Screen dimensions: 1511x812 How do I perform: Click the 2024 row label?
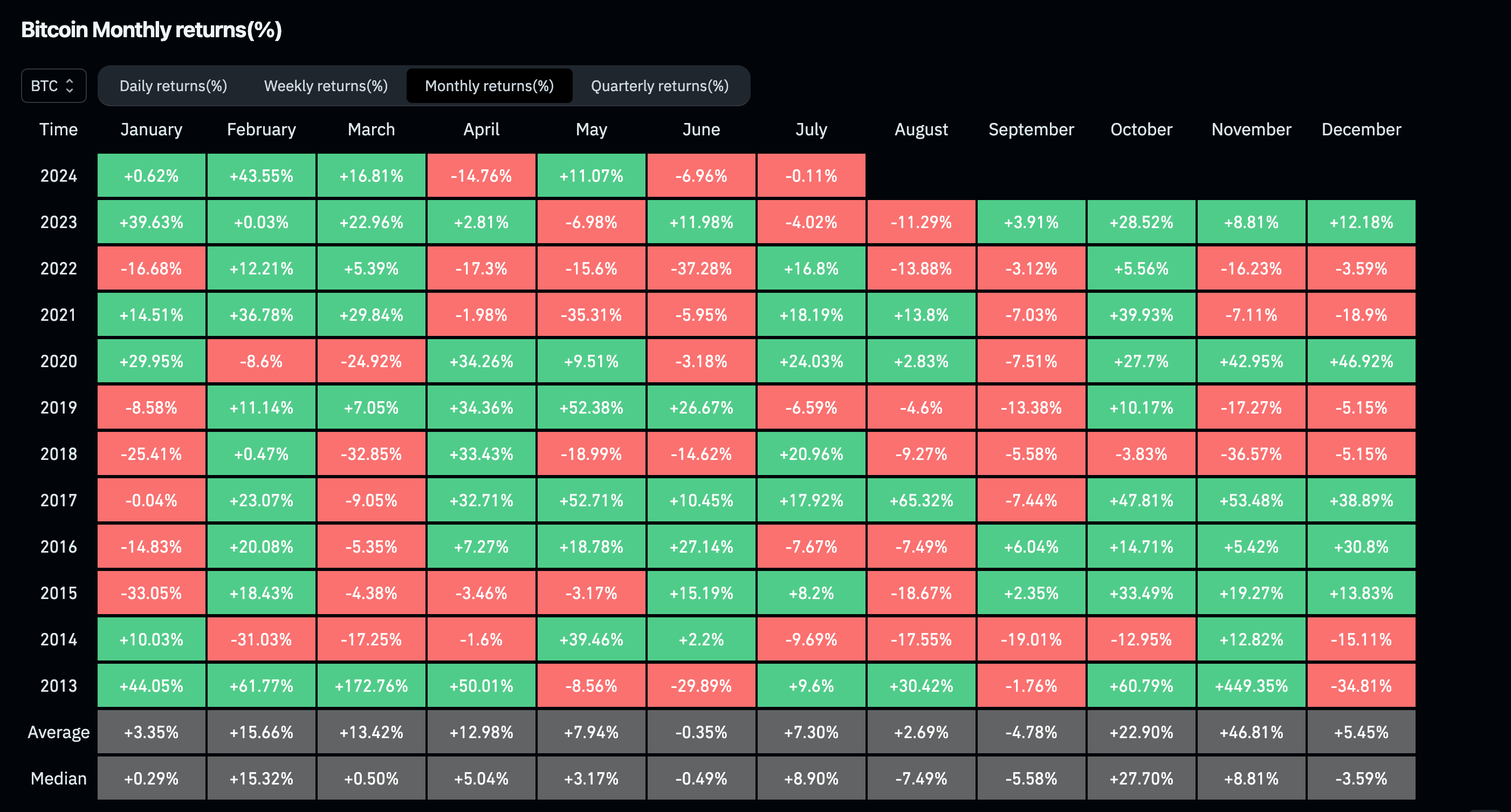pyautogui.click(x=58, y=175)
